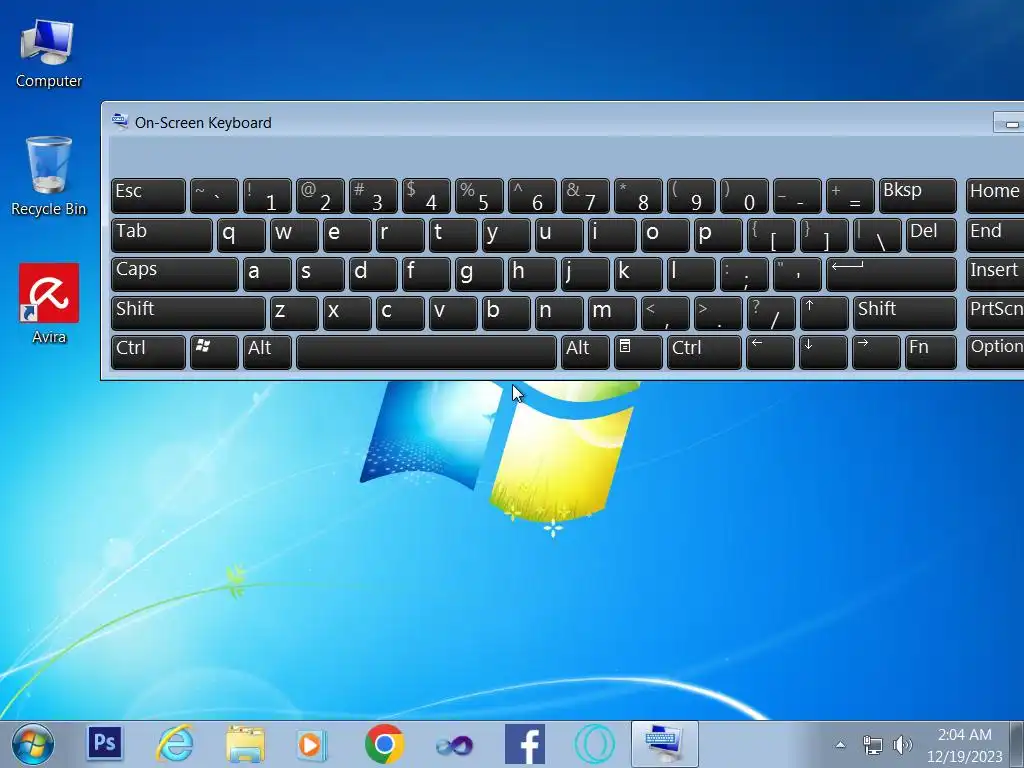Click On-Screen Keyboard taskbar button

[x=665, y=744]
